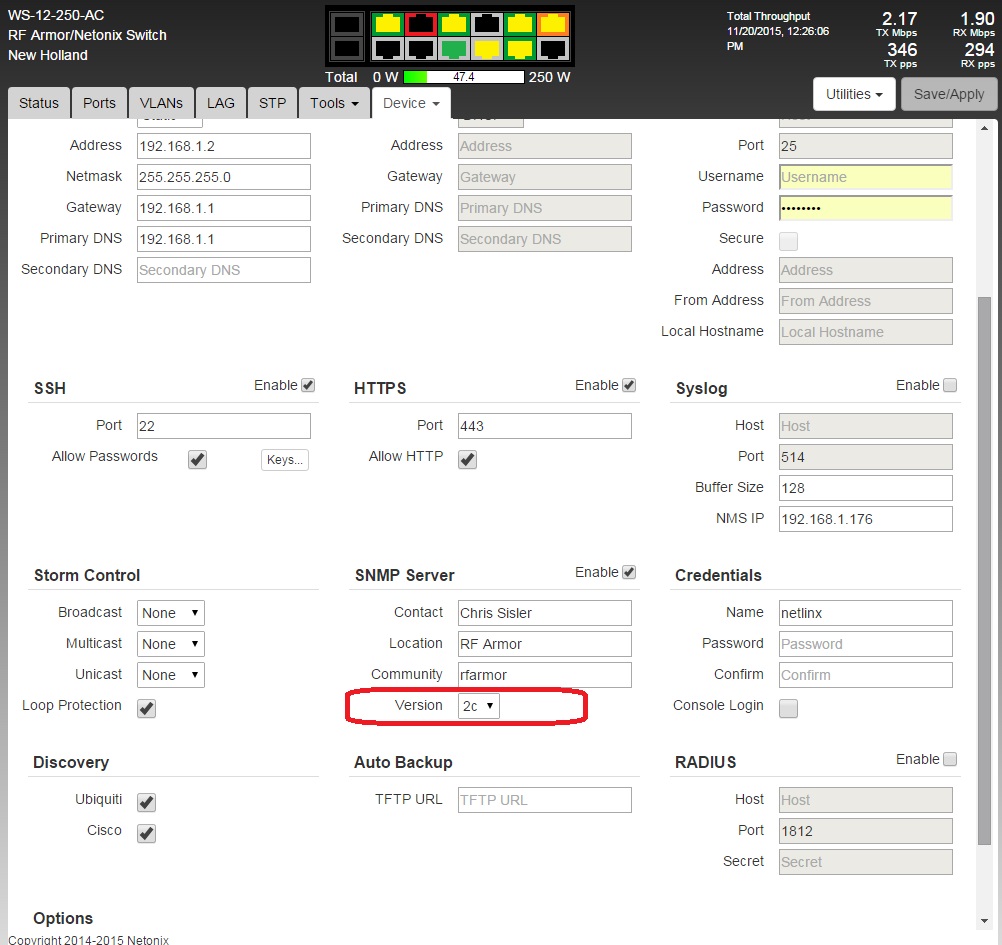Open the SNMP Version dropdown
1002x945 pixels.
point(479,706)
